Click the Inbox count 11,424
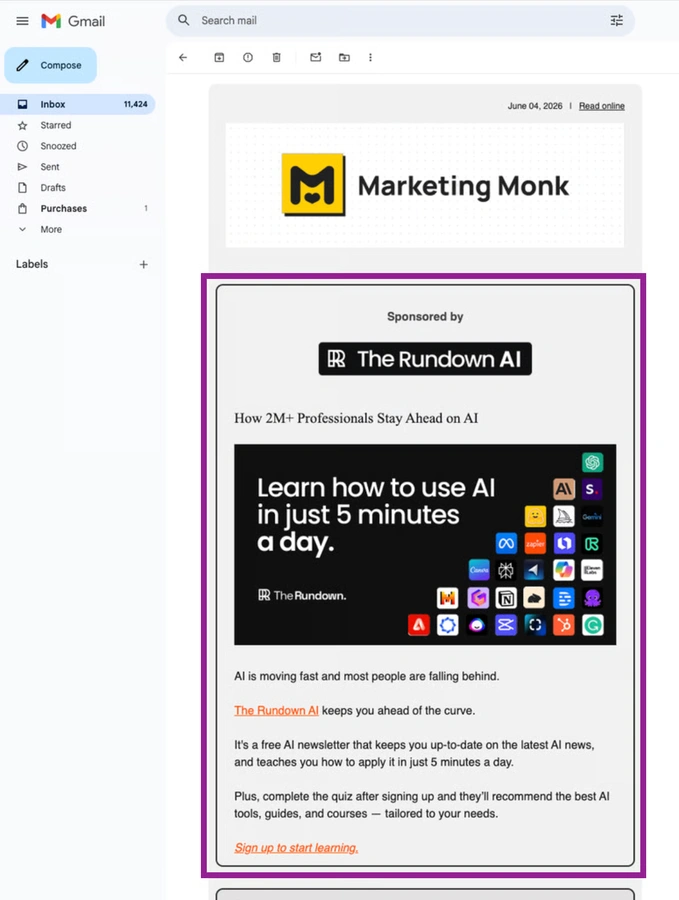This screenshot has width=679, height=900. (135, 104)
